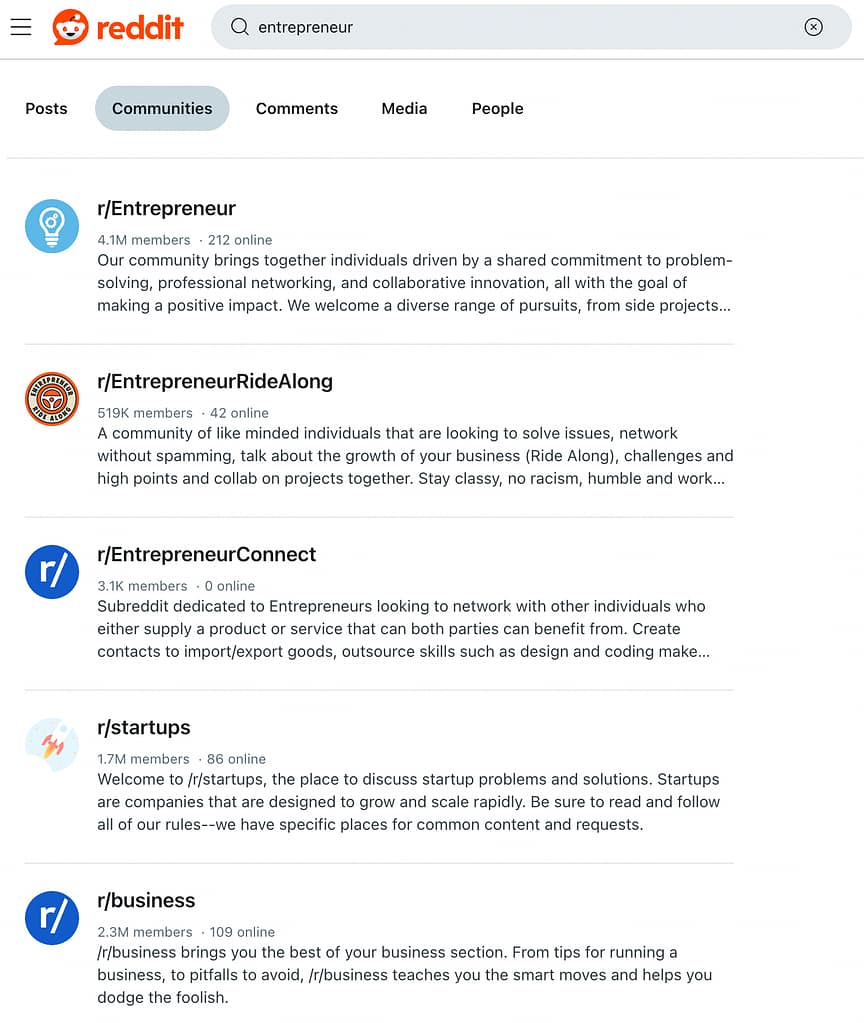Open the Media search results tab

[x=404, y=108]
